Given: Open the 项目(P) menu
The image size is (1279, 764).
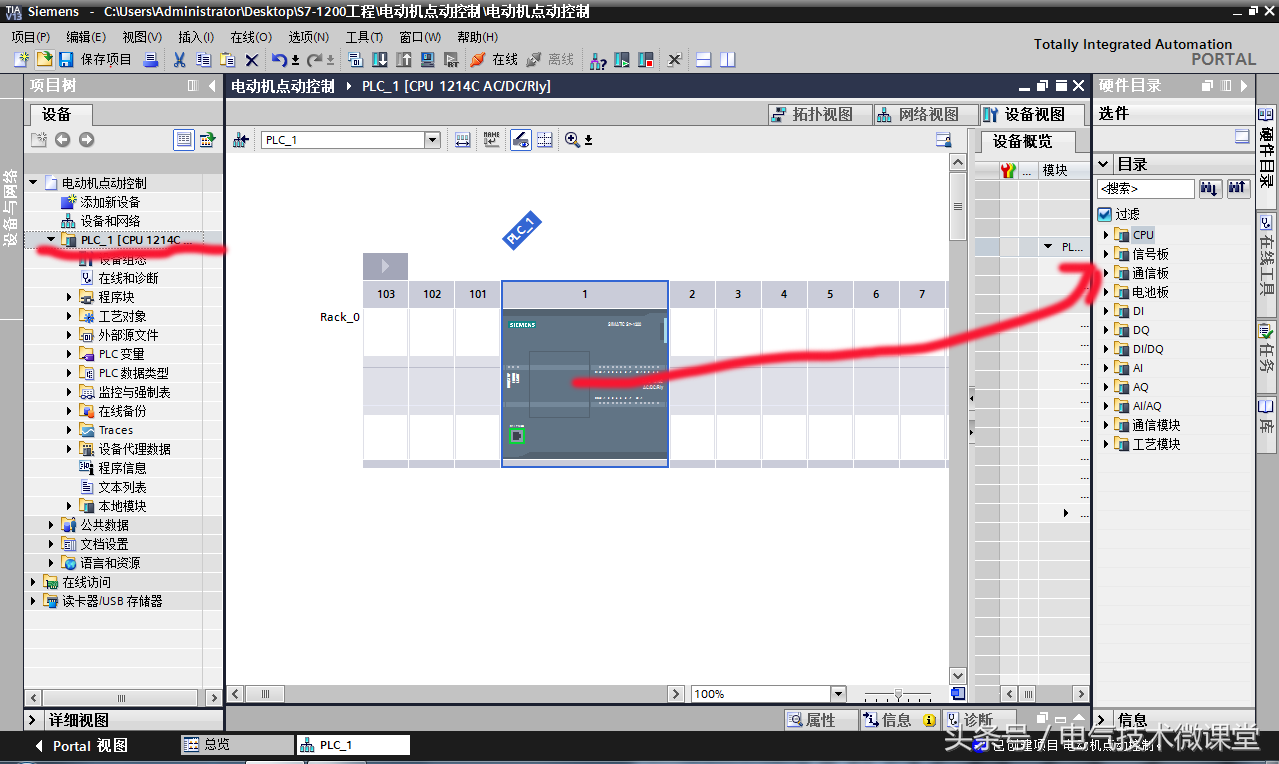Looking at the screenshot, I should [30, 37].
